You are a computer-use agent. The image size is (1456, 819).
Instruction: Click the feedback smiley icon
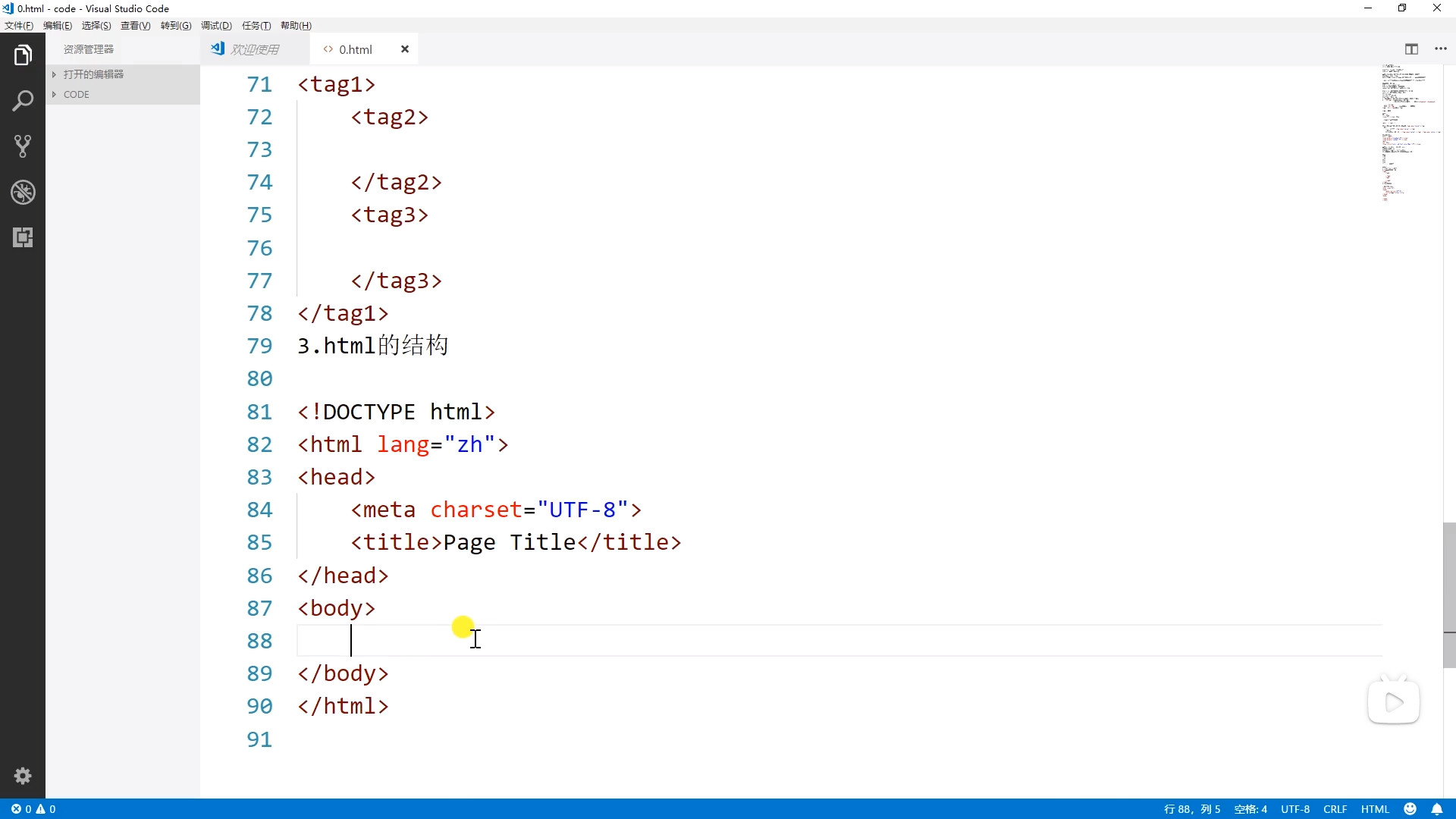coord(1410,809)
